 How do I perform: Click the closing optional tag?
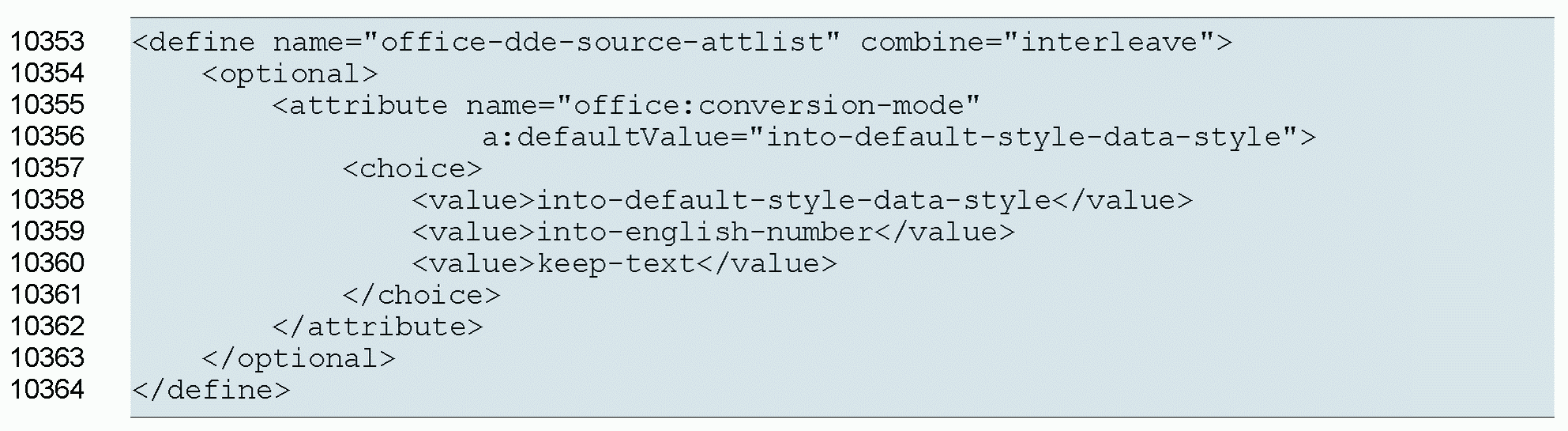coord(298,358)
